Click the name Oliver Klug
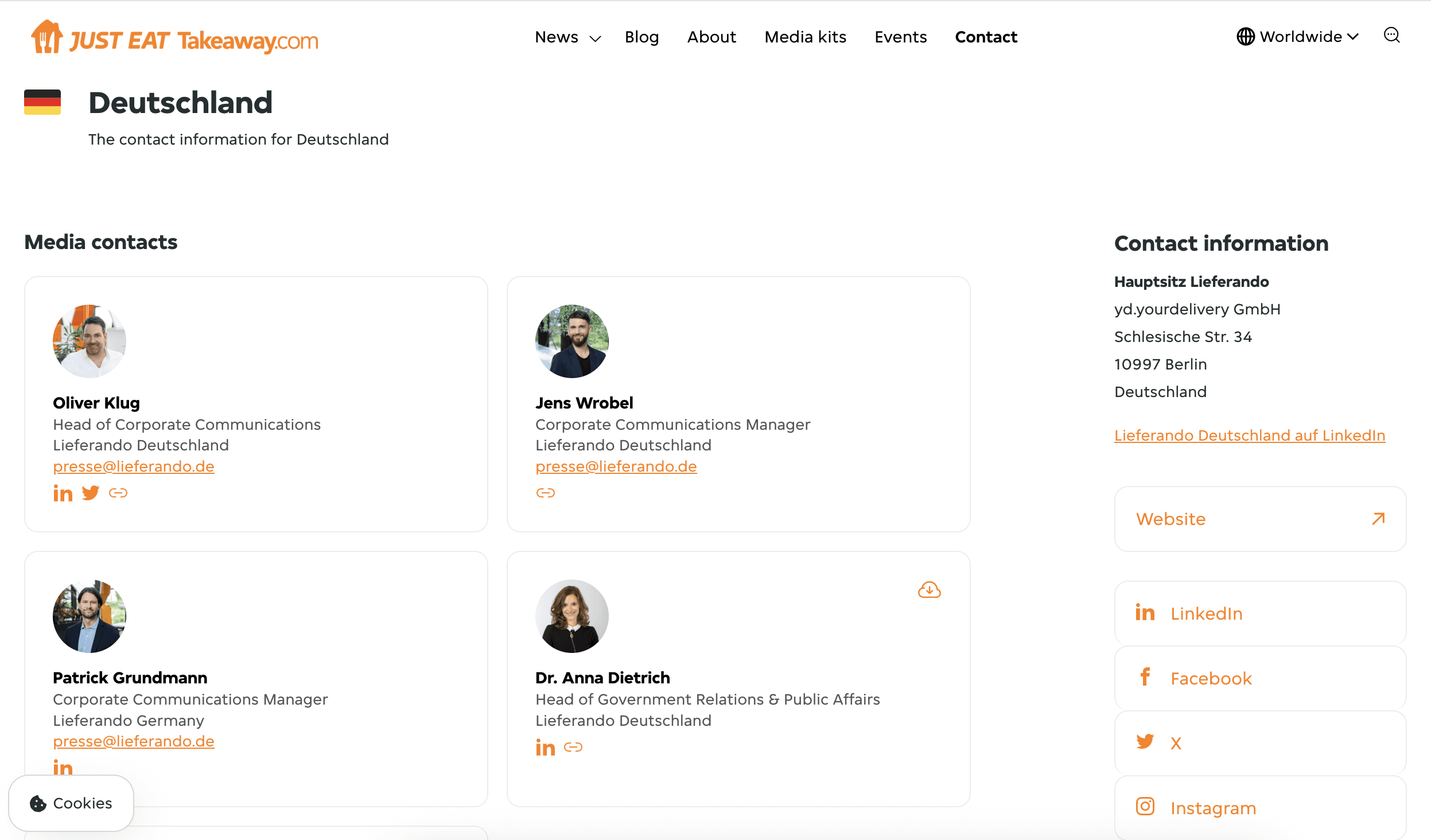 point(96,403)
